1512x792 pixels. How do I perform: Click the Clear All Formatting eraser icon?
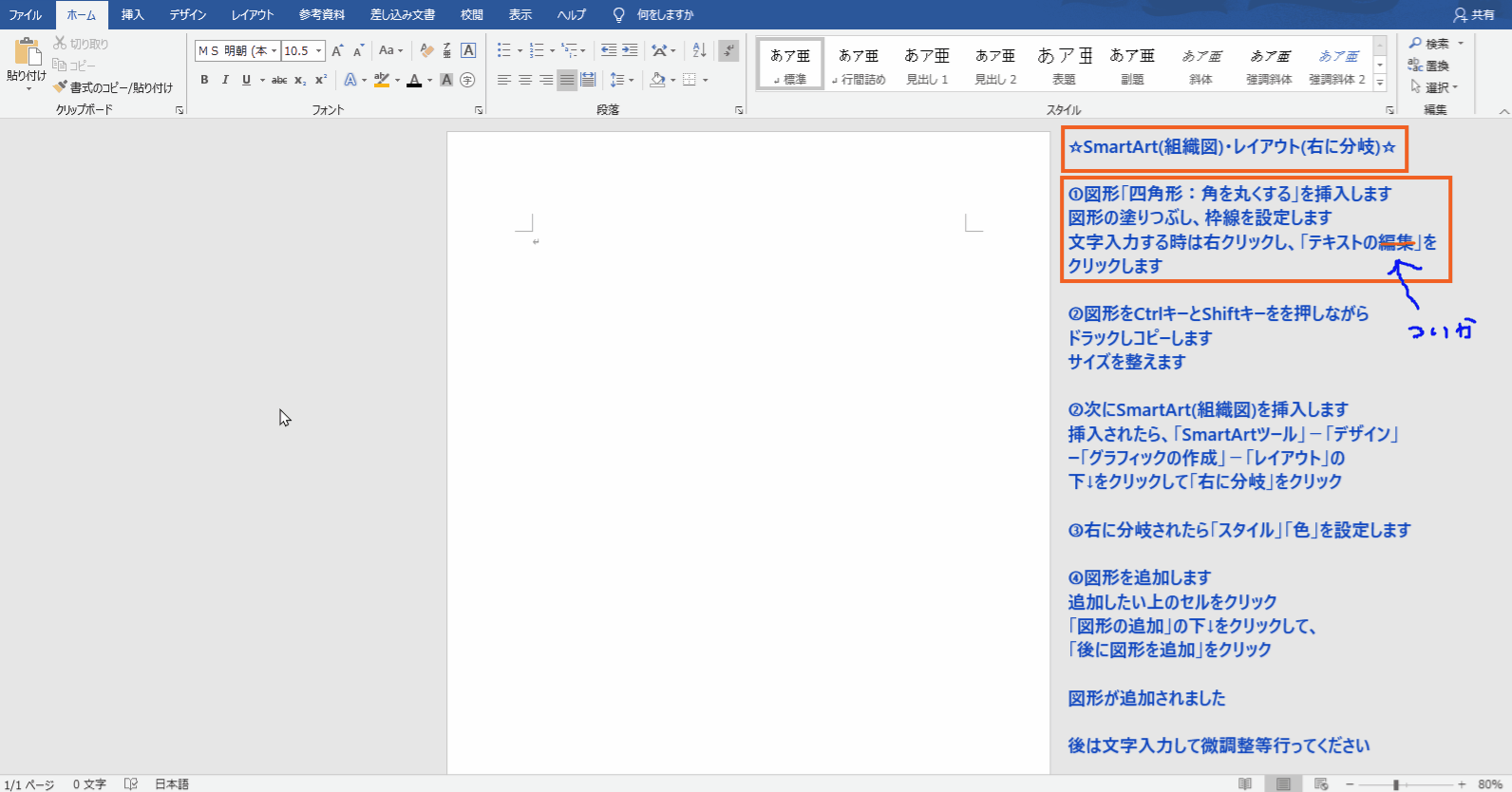(426, 50)
